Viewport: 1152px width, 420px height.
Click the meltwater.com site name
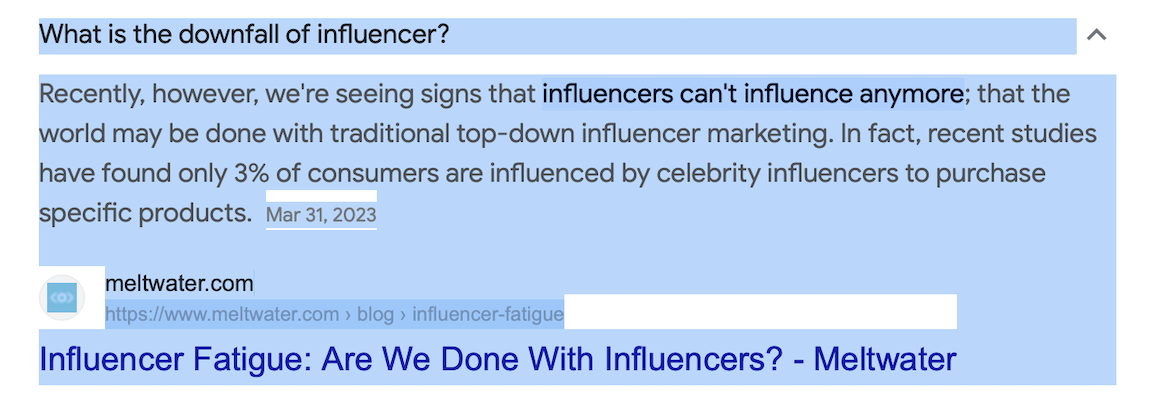(179, 283)
